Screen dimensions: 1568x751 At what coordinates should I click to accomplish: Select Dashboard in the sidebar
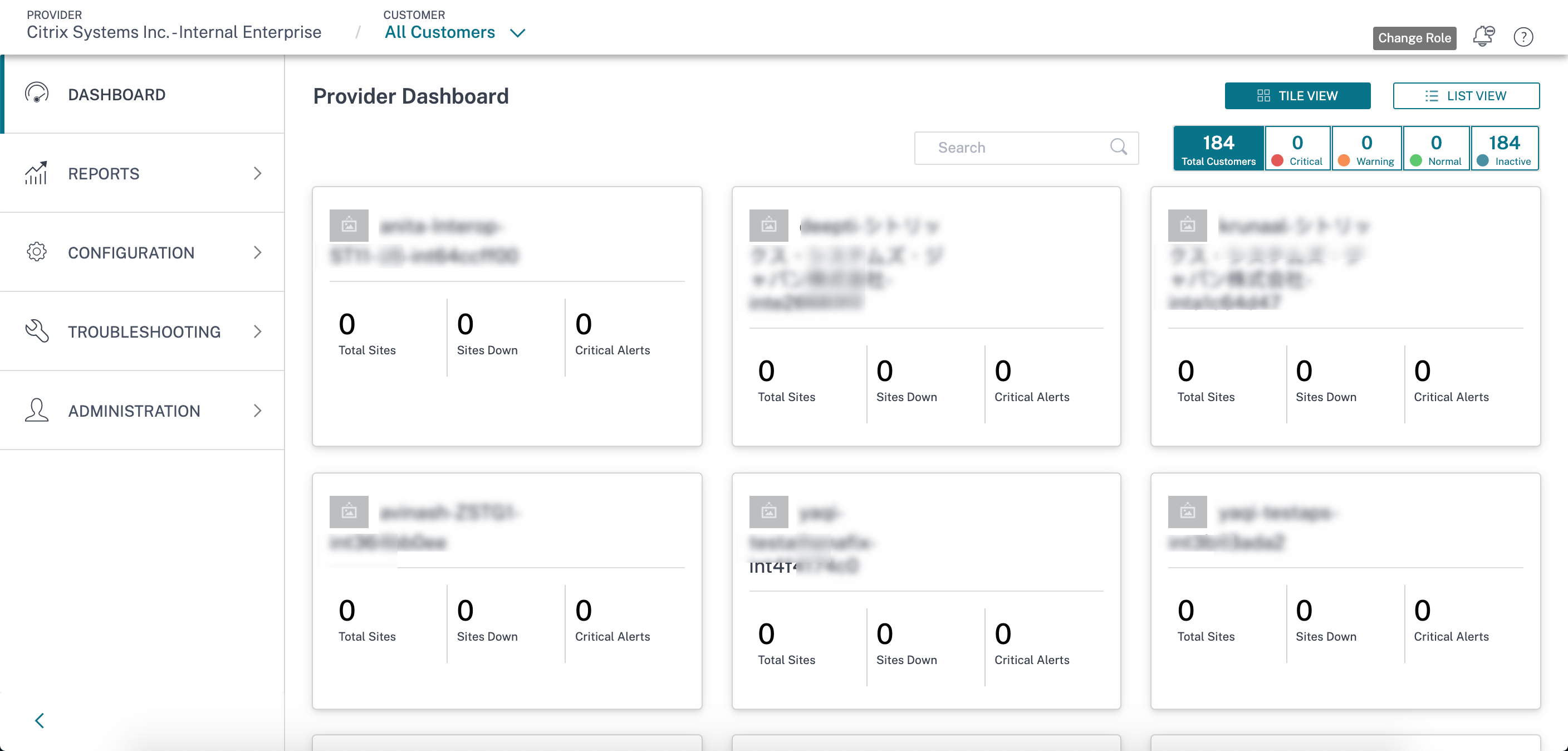[x=143, y=94]
